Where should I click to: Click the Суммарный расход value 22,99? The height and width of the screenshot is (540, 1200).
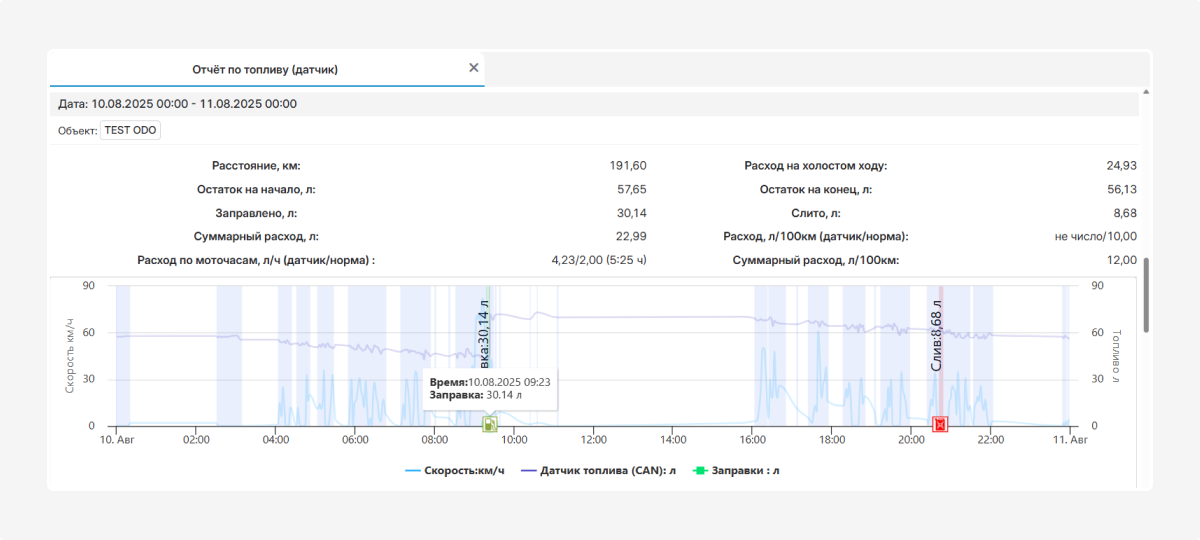click(x=632, y=237)
